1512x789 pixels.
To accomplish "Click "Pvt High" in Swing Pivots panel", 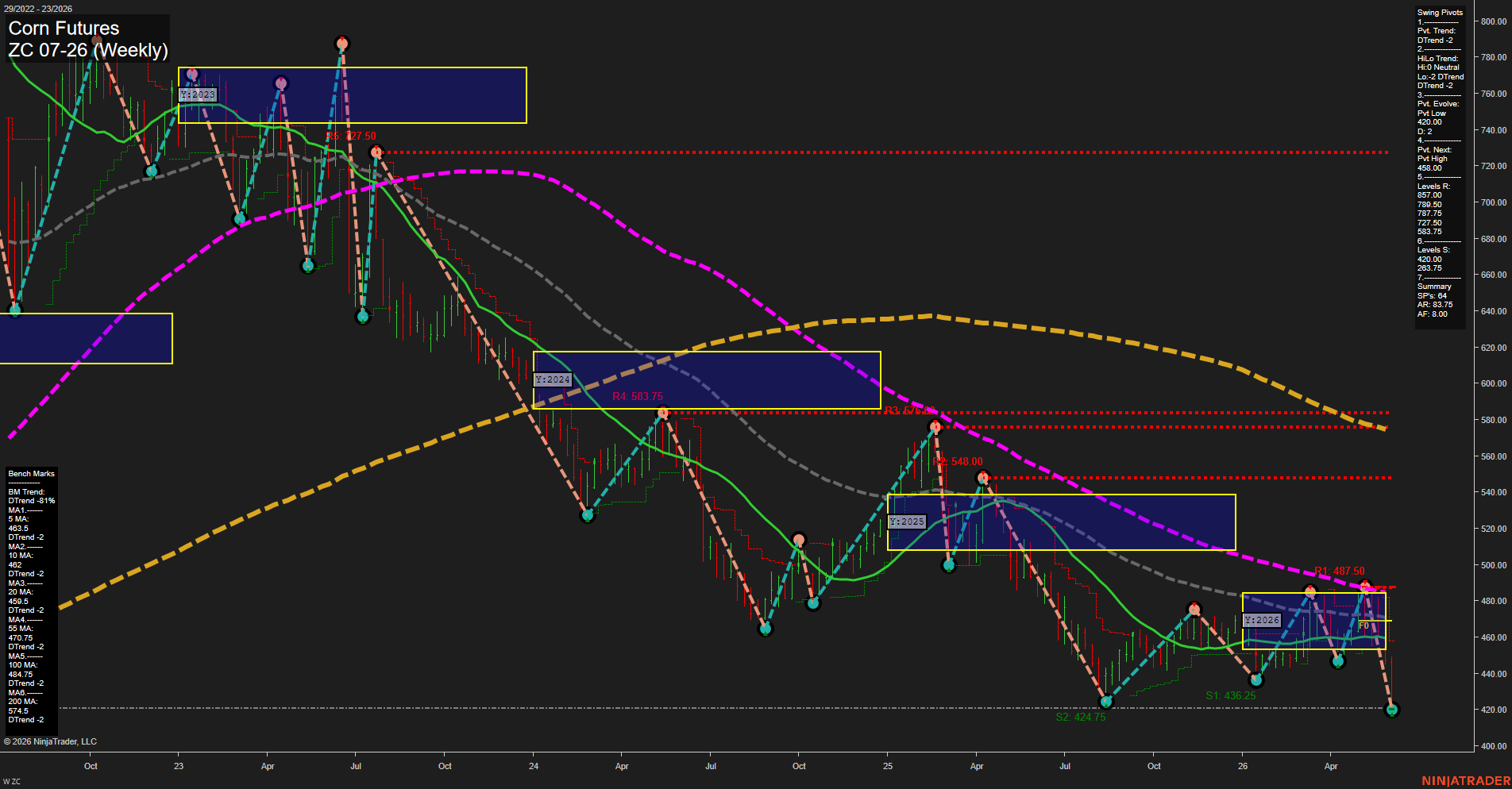I will (1433, 159).
